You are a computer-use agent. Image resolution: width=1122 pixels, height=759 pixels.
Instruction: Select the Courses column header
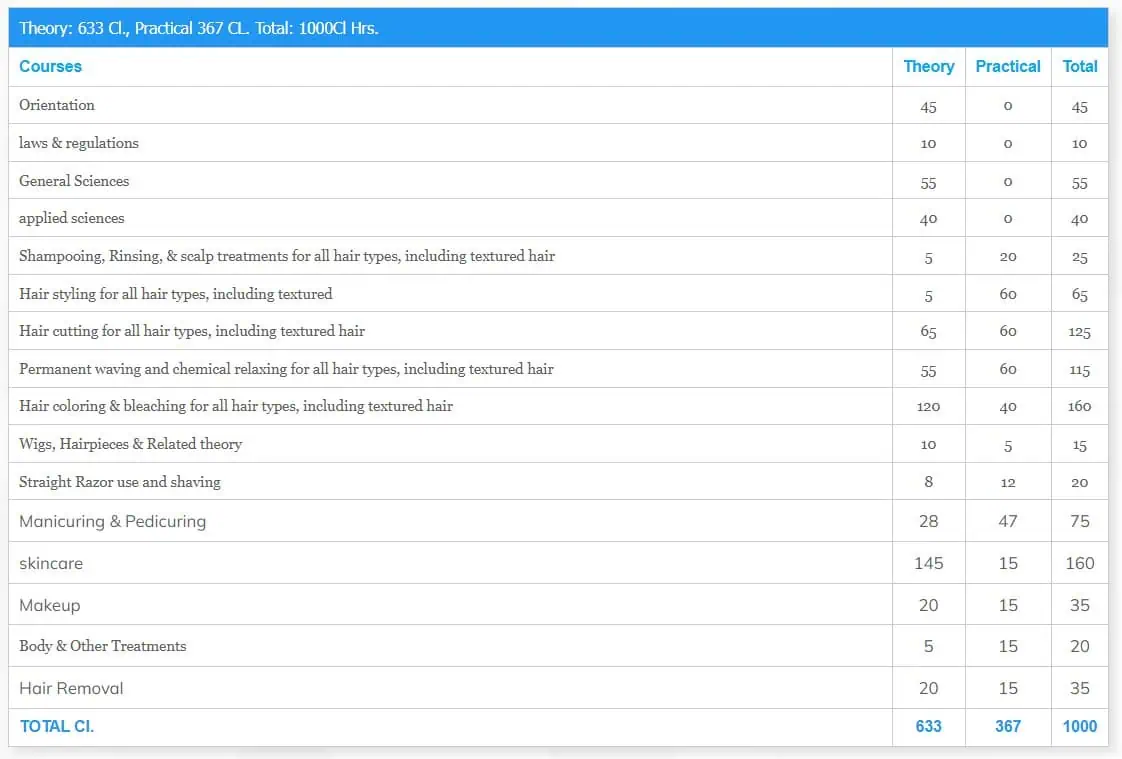(x=50, y=66)
